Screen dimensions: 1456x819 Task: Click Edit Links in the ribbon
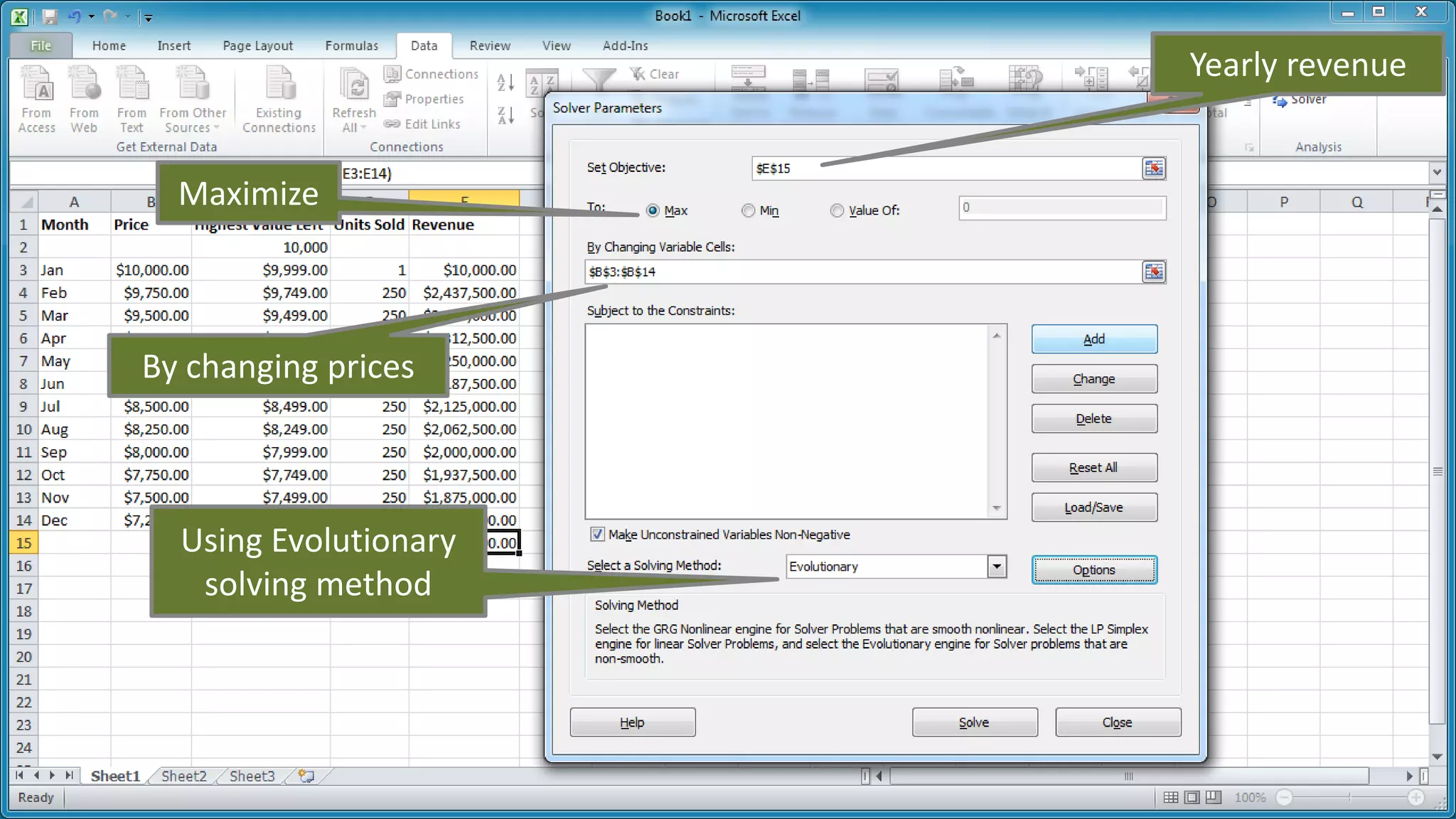422,124
